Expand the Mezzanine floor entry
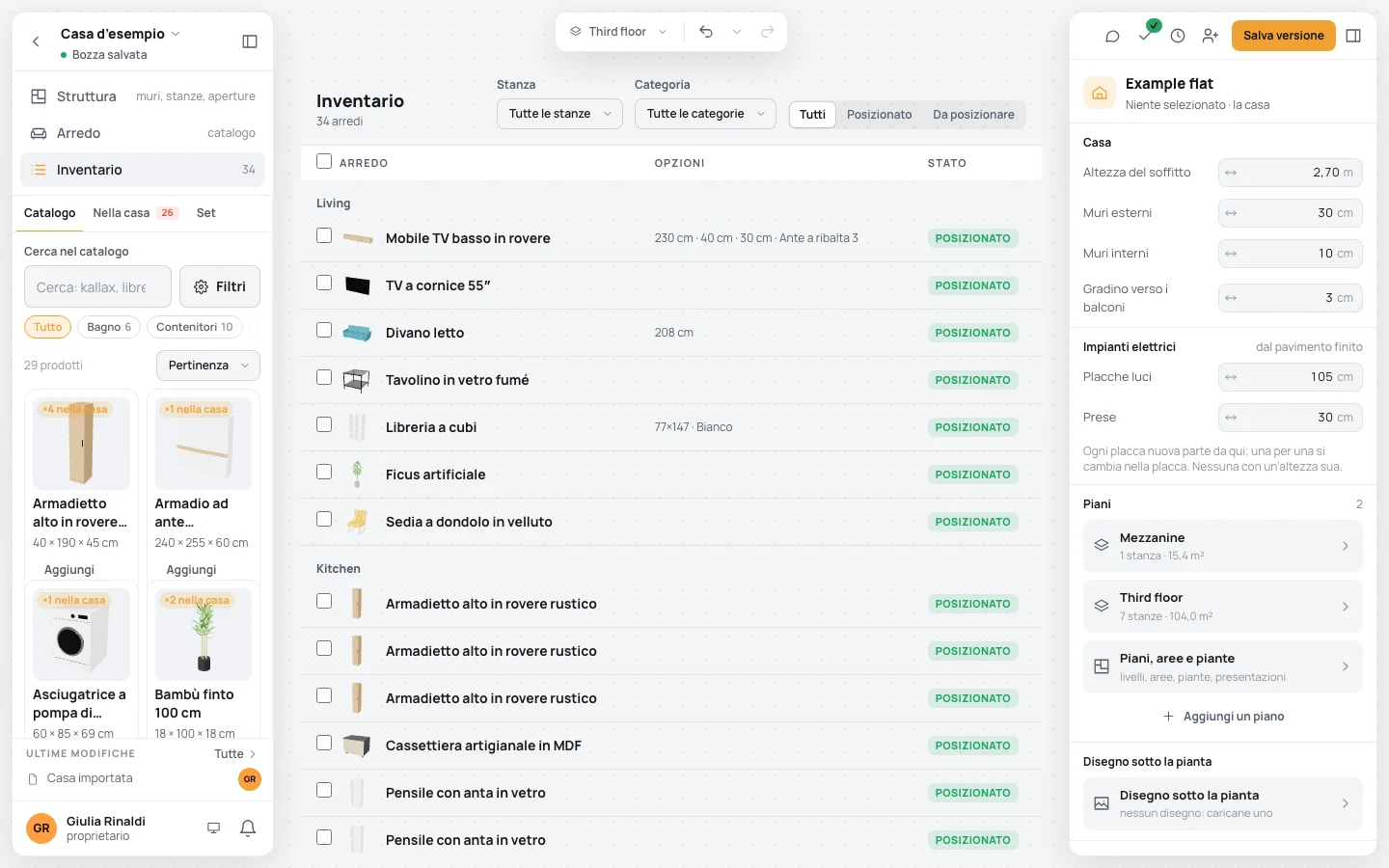 tap(1223, 546)
